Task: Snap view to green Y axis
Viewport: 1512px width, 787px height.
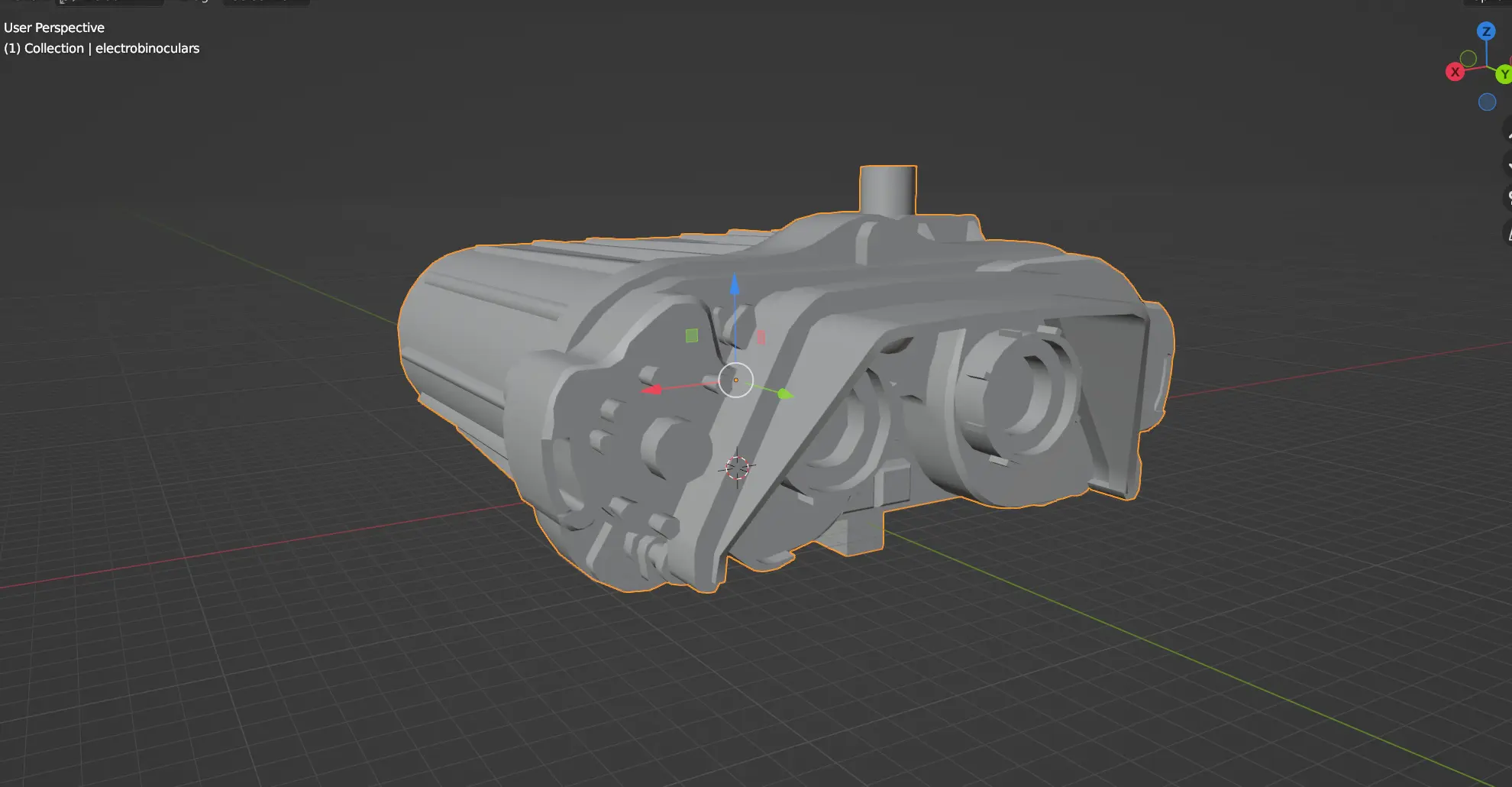Action: [x=1504, y=74]
